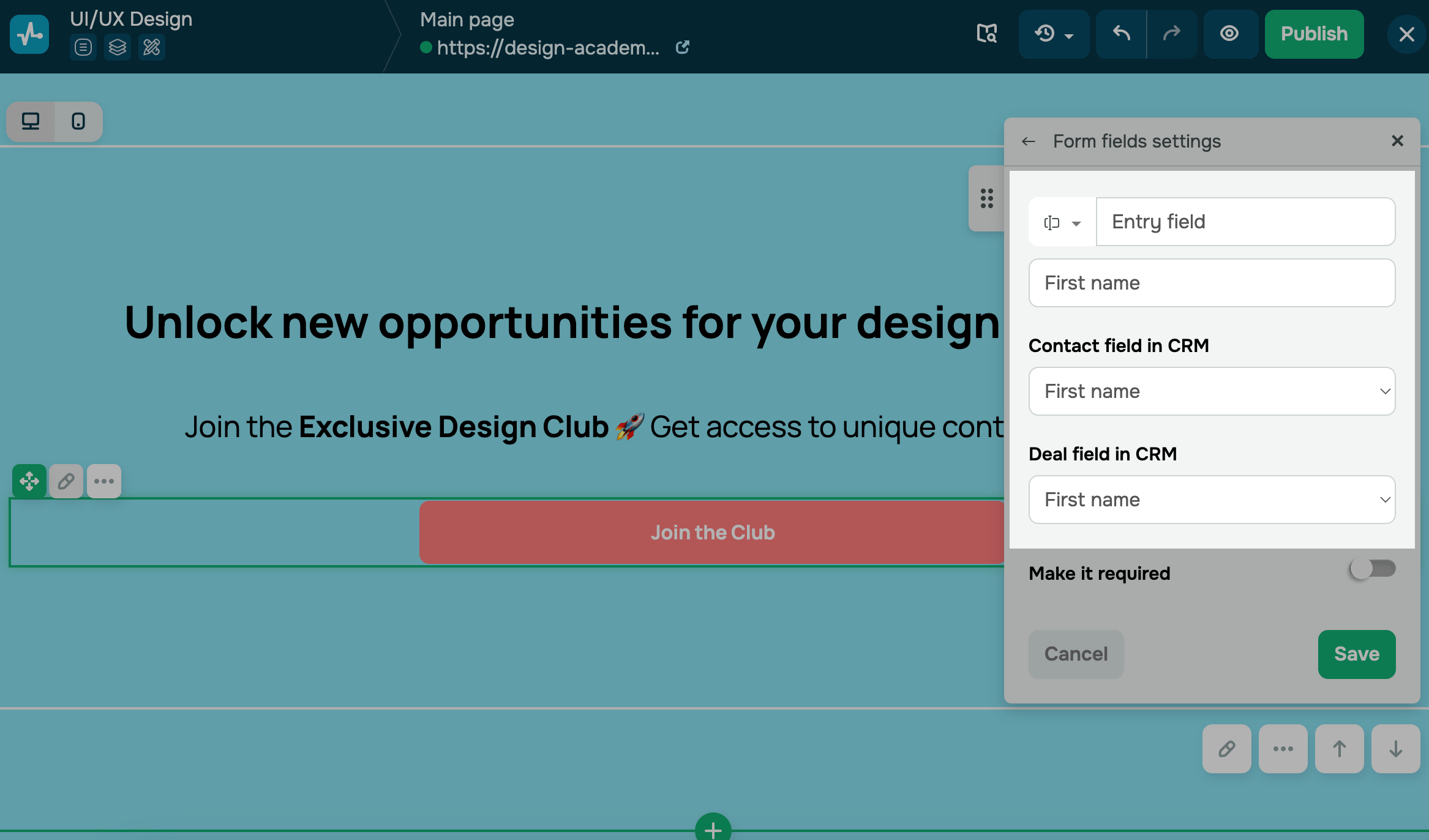Open the page search map icon
Viewport: 1429px width, 840px height.
[x=986, y=34]
